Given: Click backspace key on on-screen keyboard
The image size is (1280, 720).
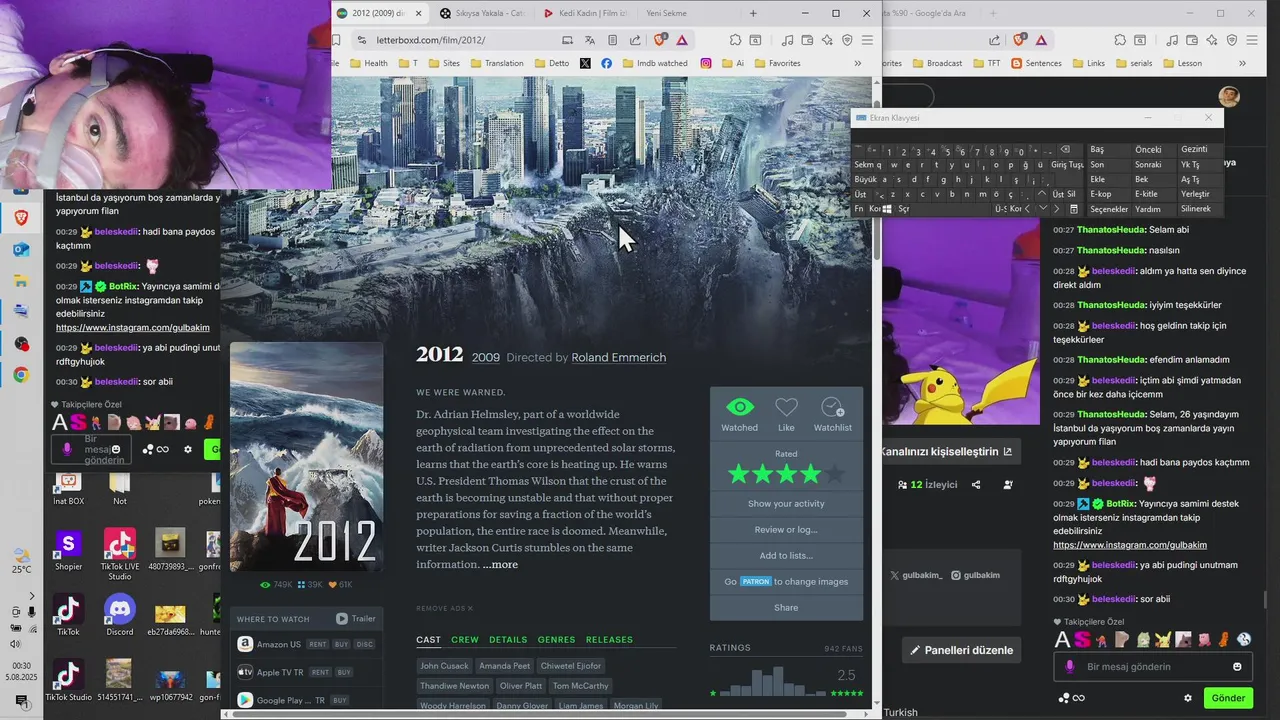Looking at the screenshot, I should [x=1065, y=149].
